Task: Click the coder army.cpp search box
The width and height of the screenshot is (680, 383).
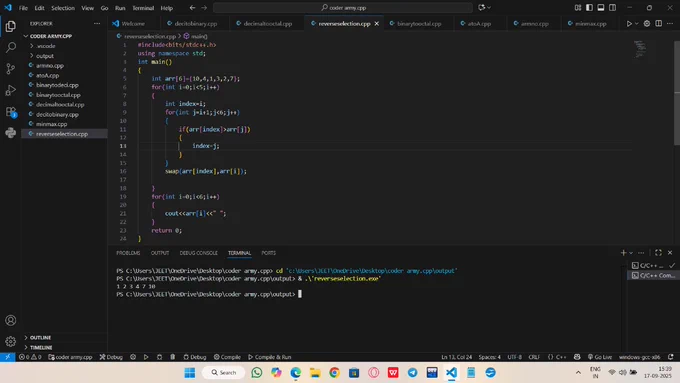Action: (x=343, y=7)
